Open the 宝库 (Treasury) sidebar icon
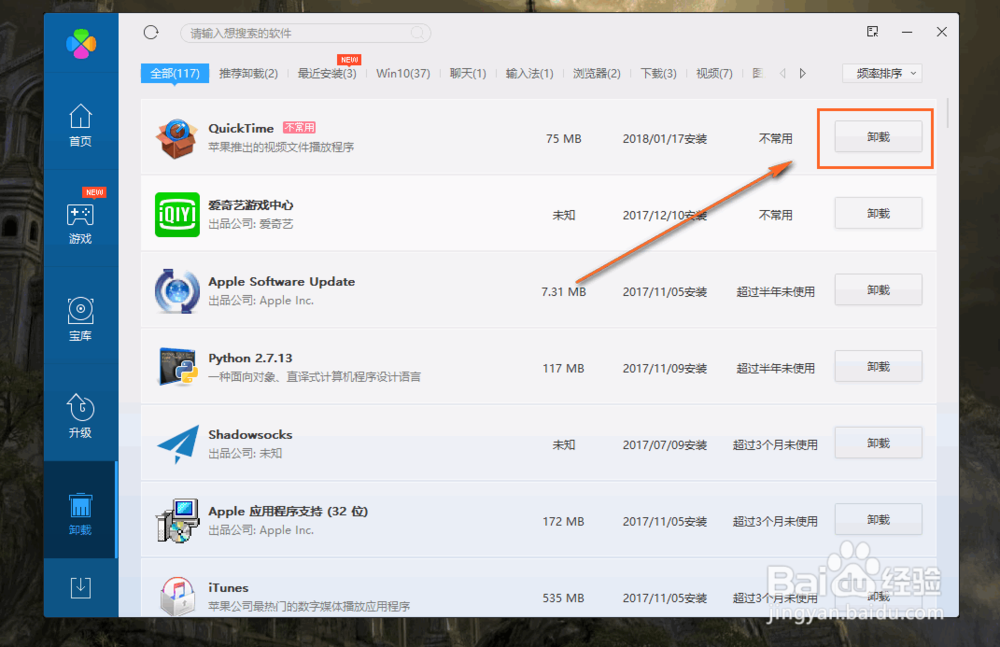This screenshot has height=647, width=1000. tap(81, 315)
